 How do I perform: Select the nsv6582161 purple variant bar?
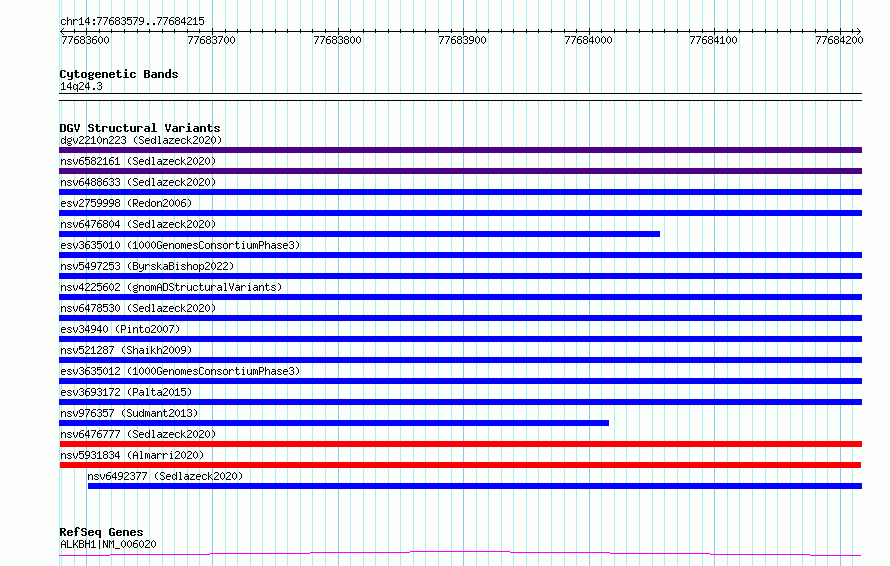pos(460,171)
